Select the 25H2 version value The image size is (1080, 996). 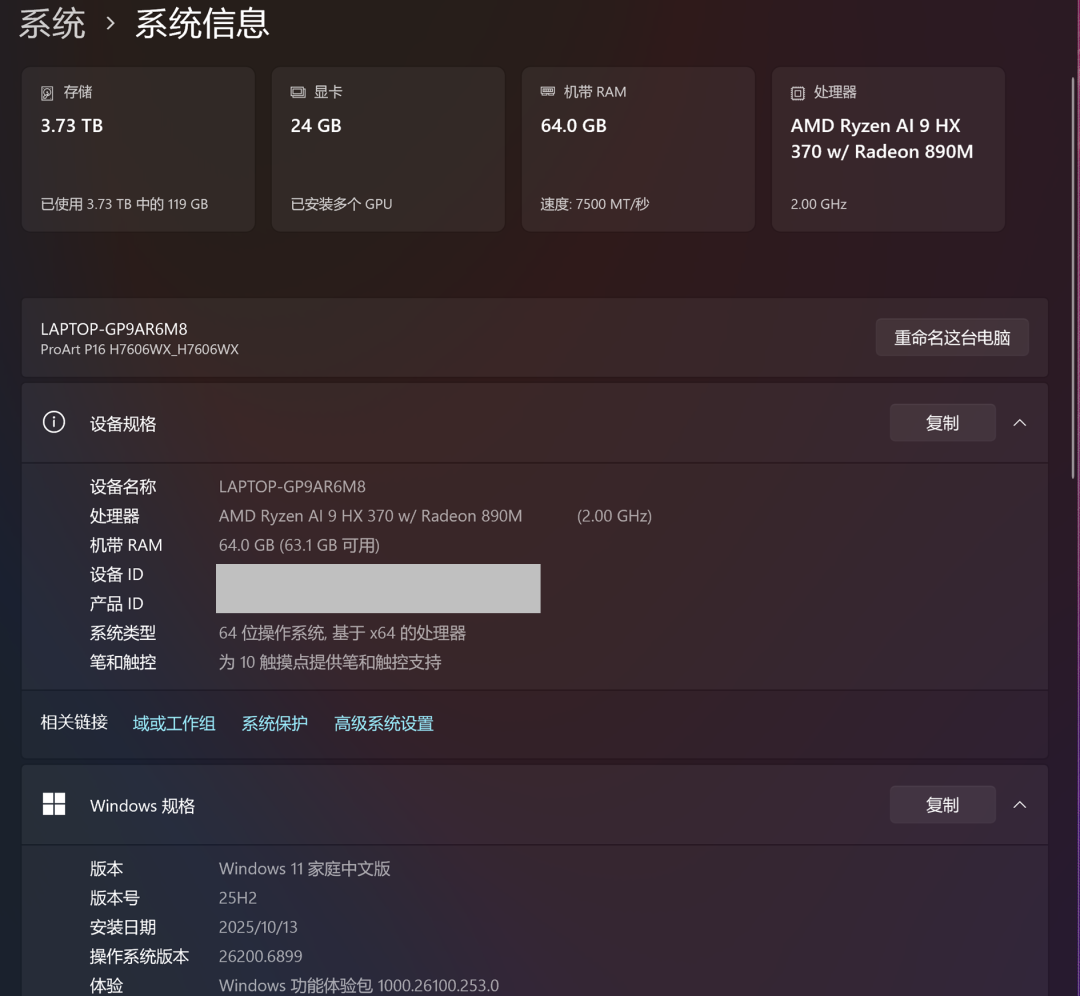(238, 898)
